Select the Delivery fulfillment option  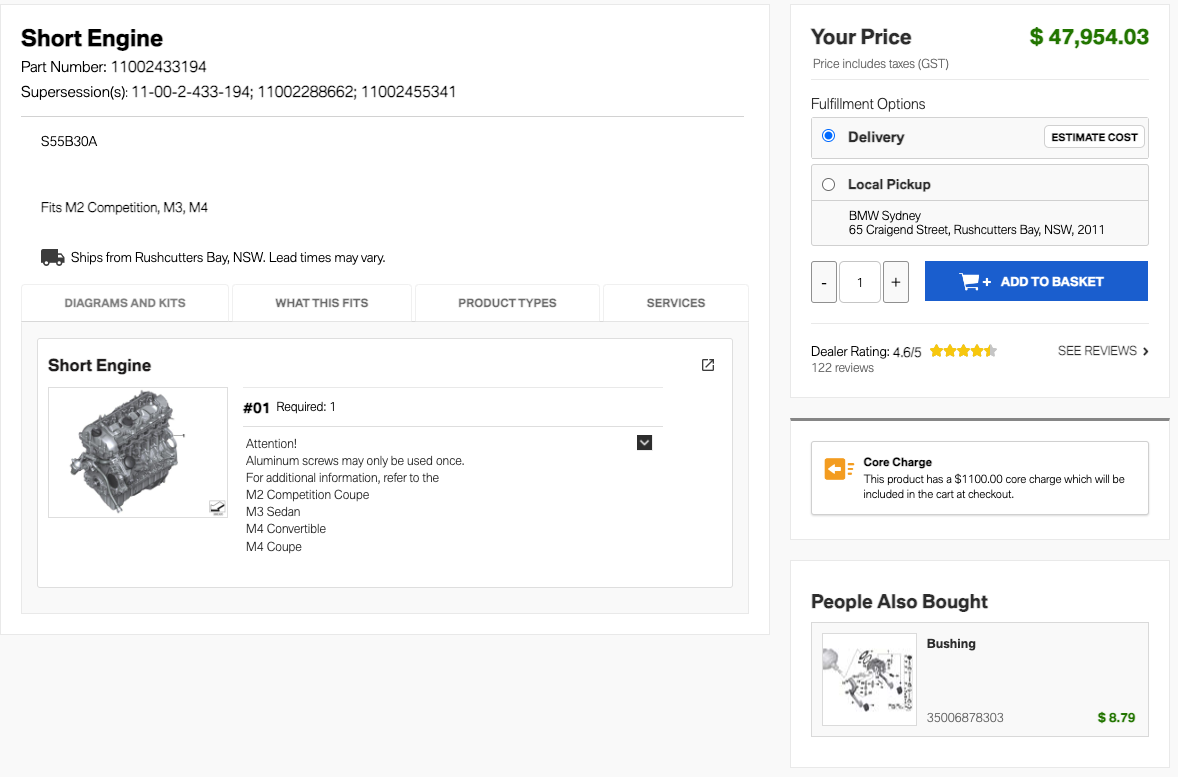(828, 136)
